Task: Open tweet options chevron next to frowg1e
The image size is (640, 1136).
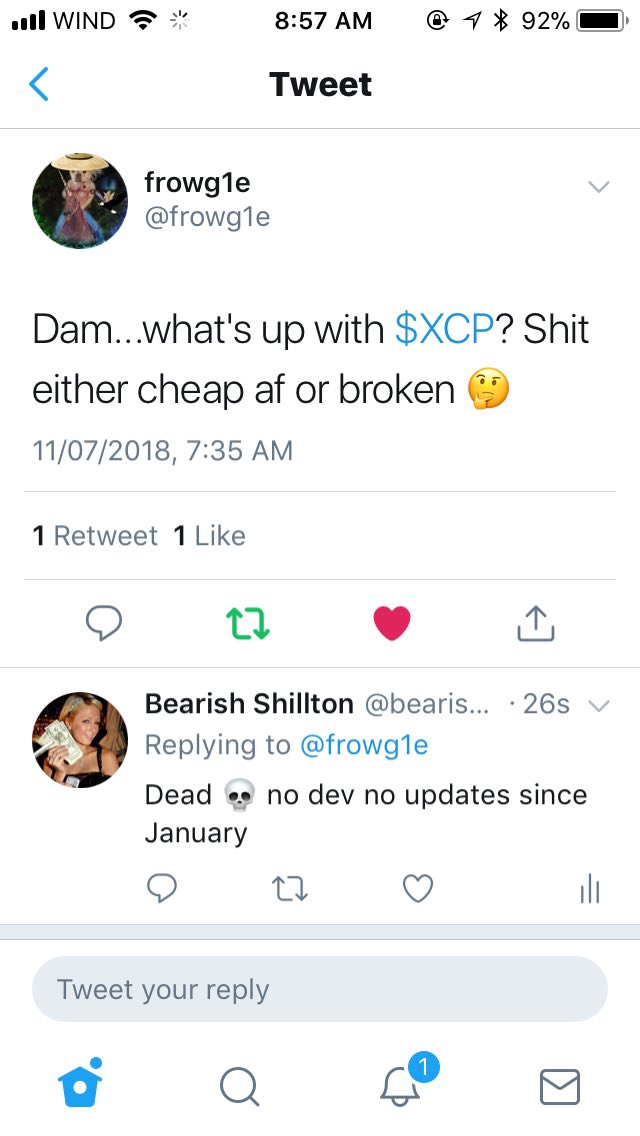Action: point(599,187)
